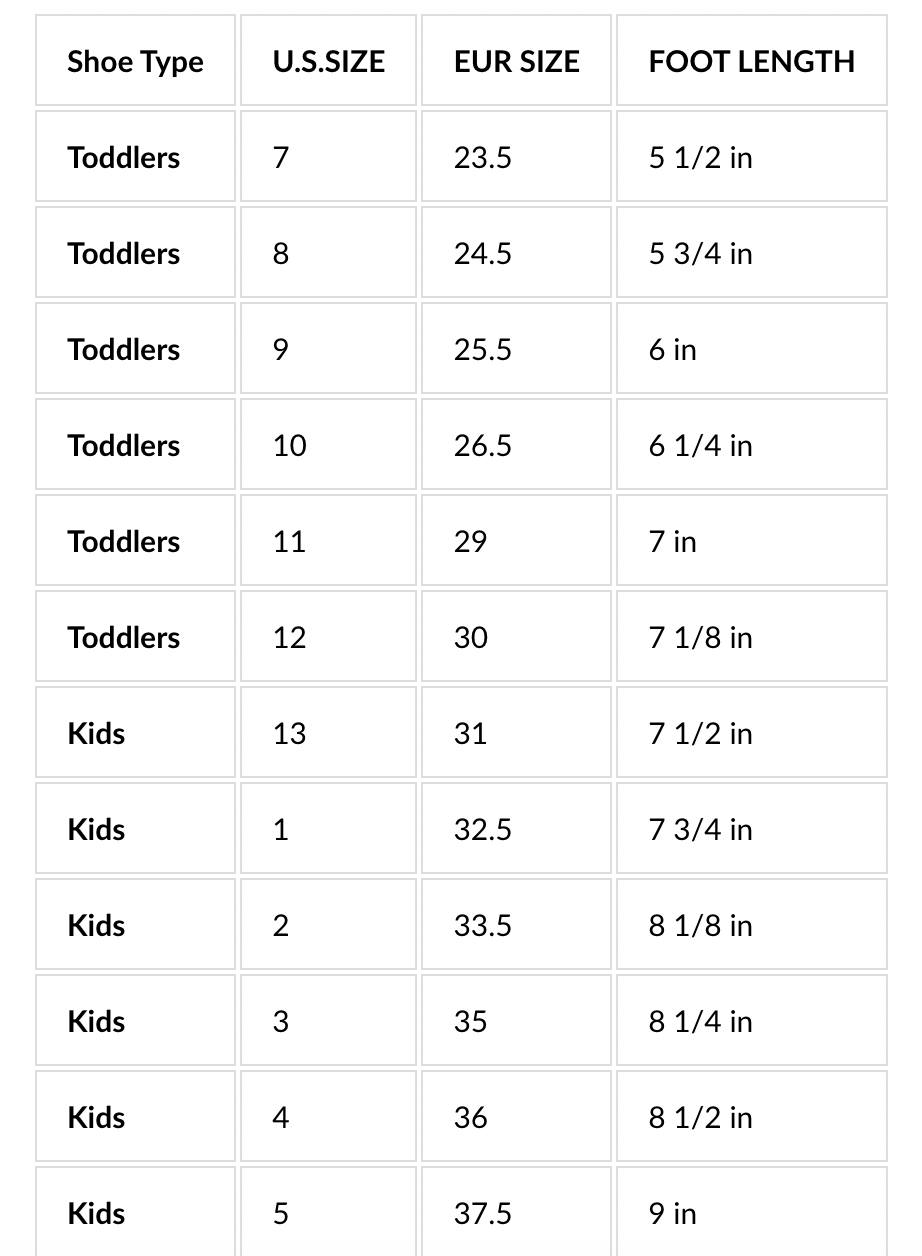Select the 5 1/2 in foot length
Image resolution: width=922 pixels, height=1256 pixels.
click(x=700, y=158)
